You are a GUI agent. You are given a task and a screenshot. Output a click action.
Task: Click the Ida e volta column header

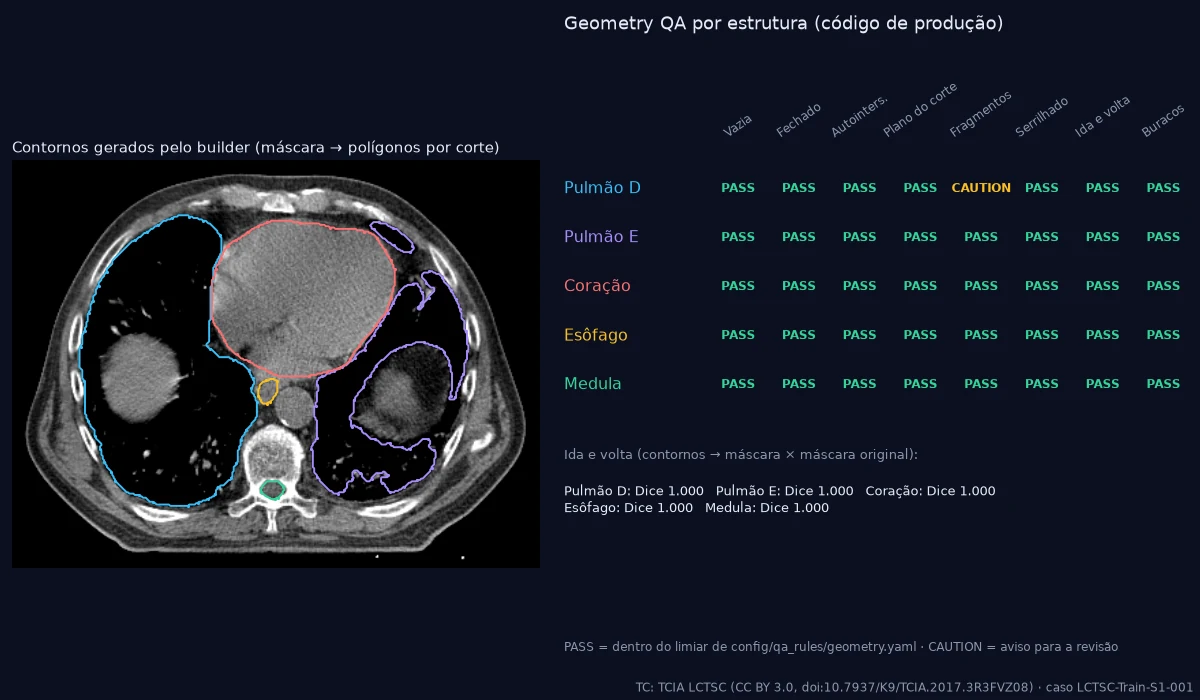click(1103, 116)
